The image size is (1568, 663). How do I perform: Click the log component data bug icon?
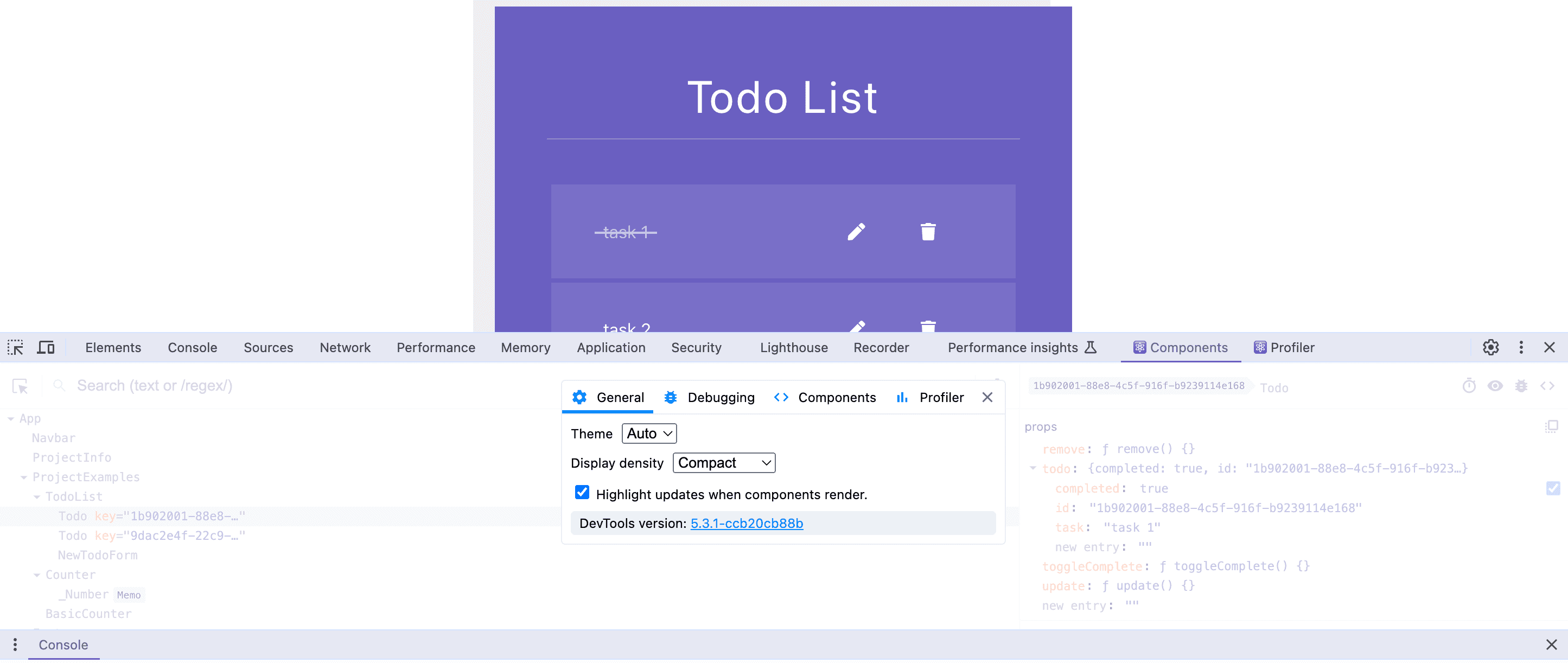pyautogui.click(x=1521, y=386)
